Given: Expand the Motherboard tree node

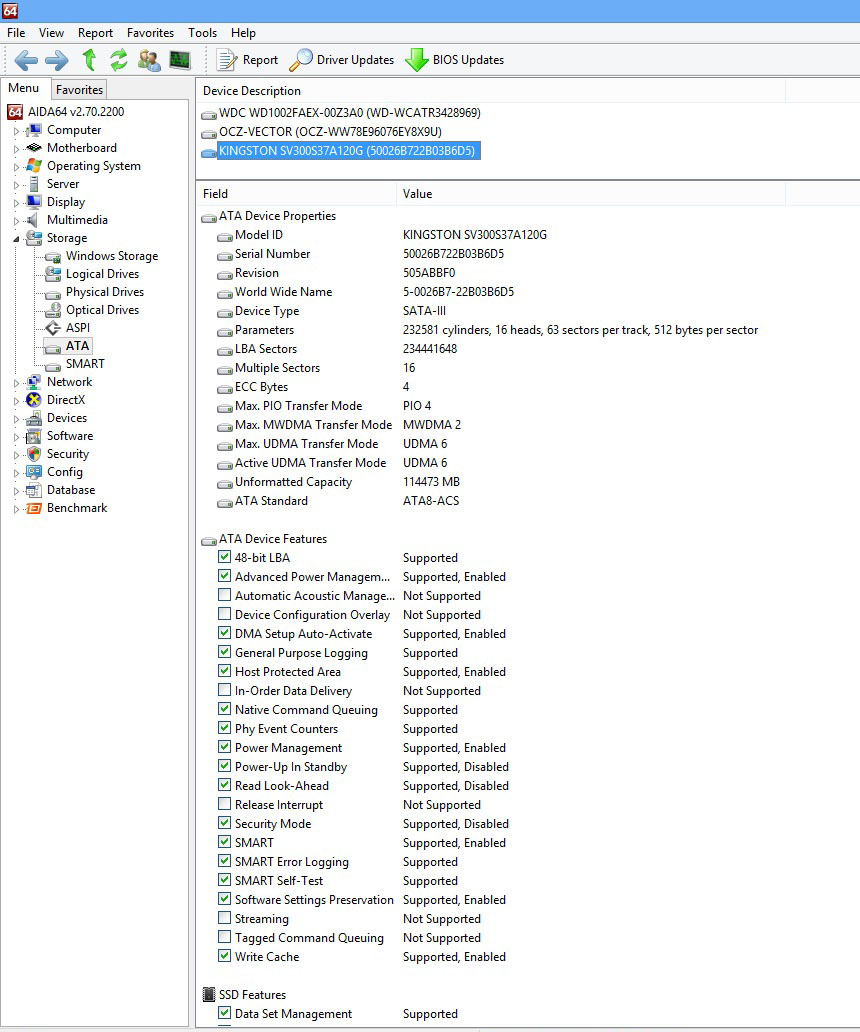Looking at the screenshot, I should pyautogui.click(x=16, y=149).
